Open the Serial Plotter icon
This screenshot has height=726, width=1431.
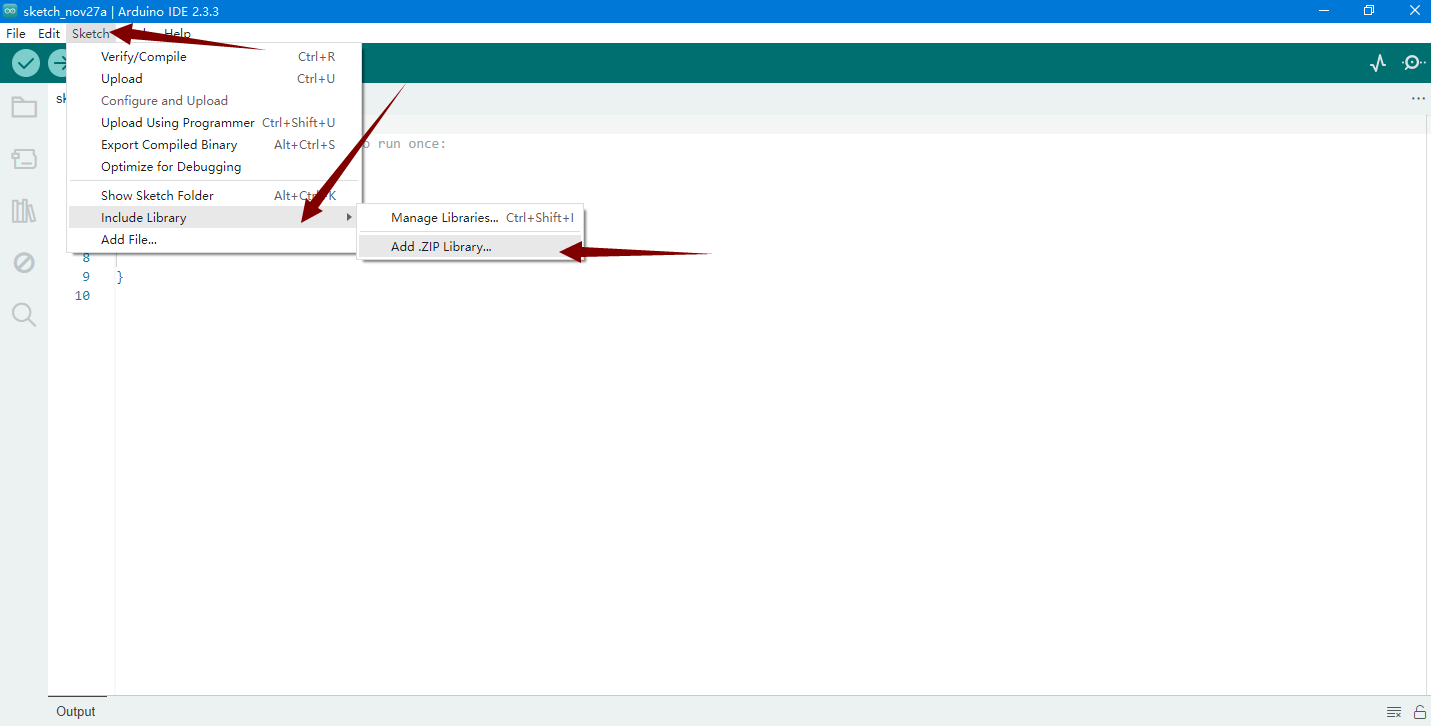pos(1378,63)
